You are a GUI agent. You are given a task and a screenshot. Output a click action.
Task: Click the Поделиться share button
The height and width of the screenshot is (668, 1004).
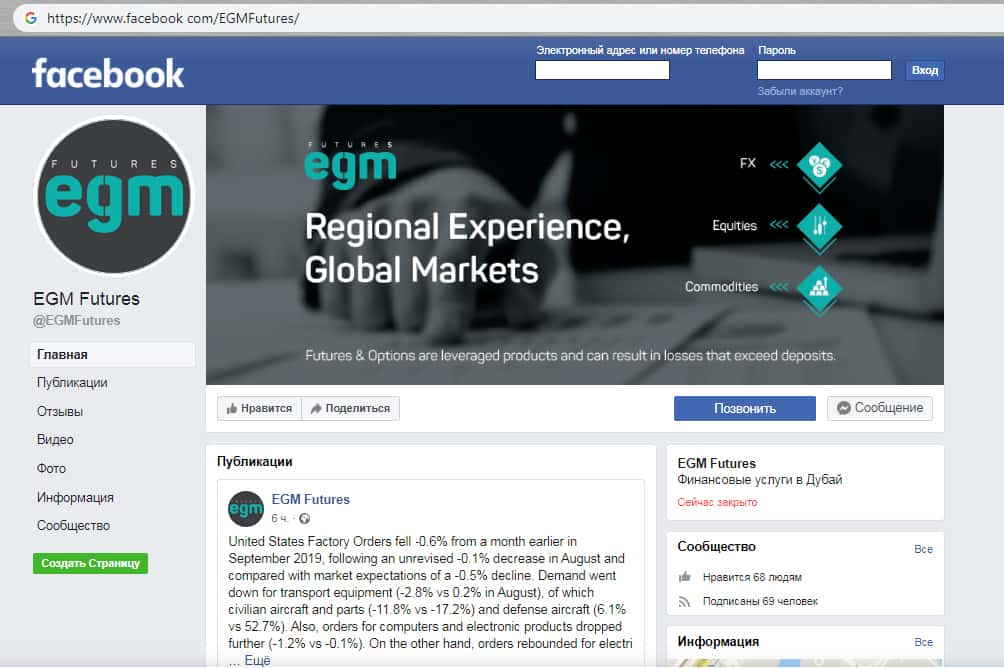350,408
